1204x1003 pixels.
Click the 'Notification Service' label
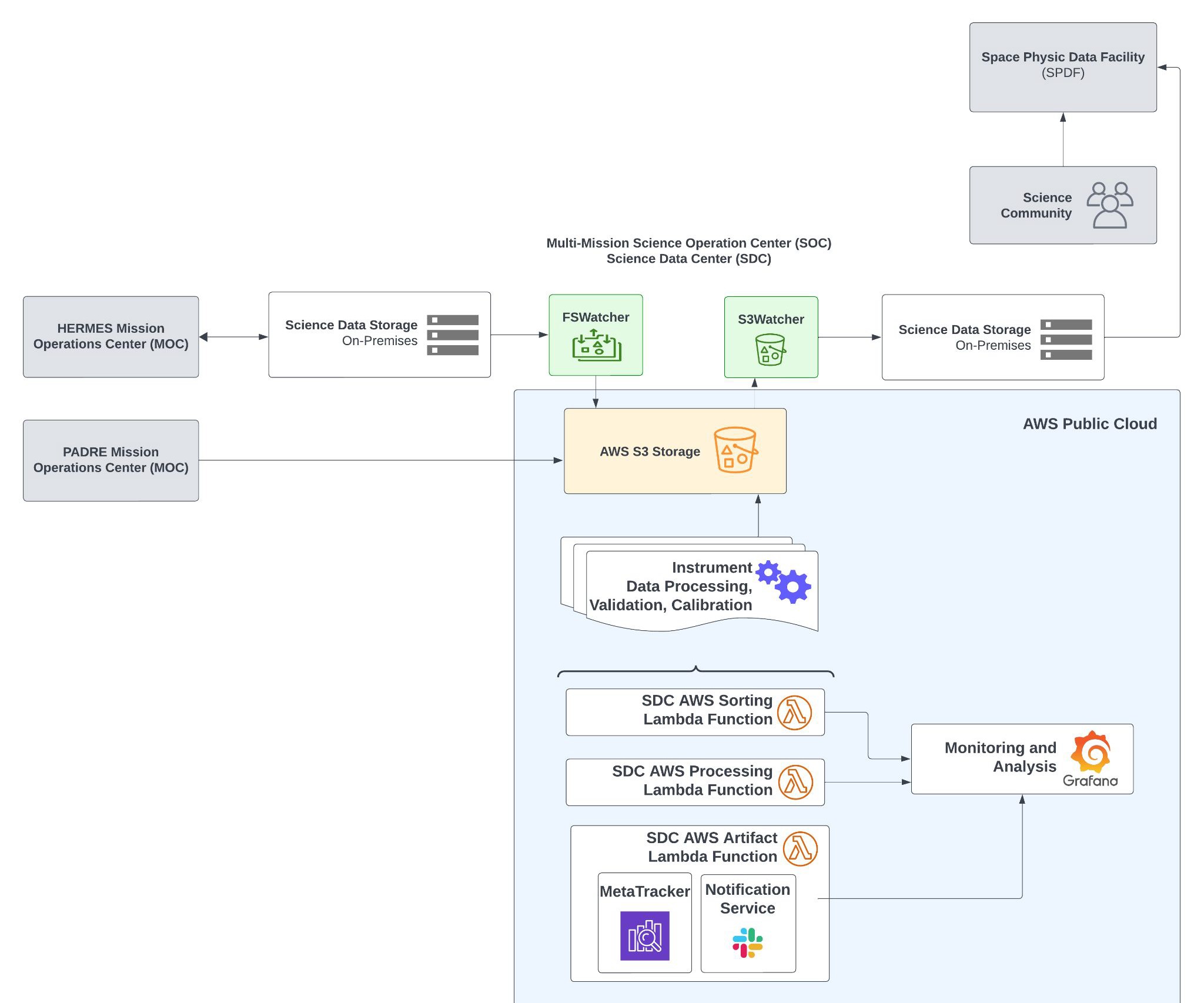click(748, 899)
